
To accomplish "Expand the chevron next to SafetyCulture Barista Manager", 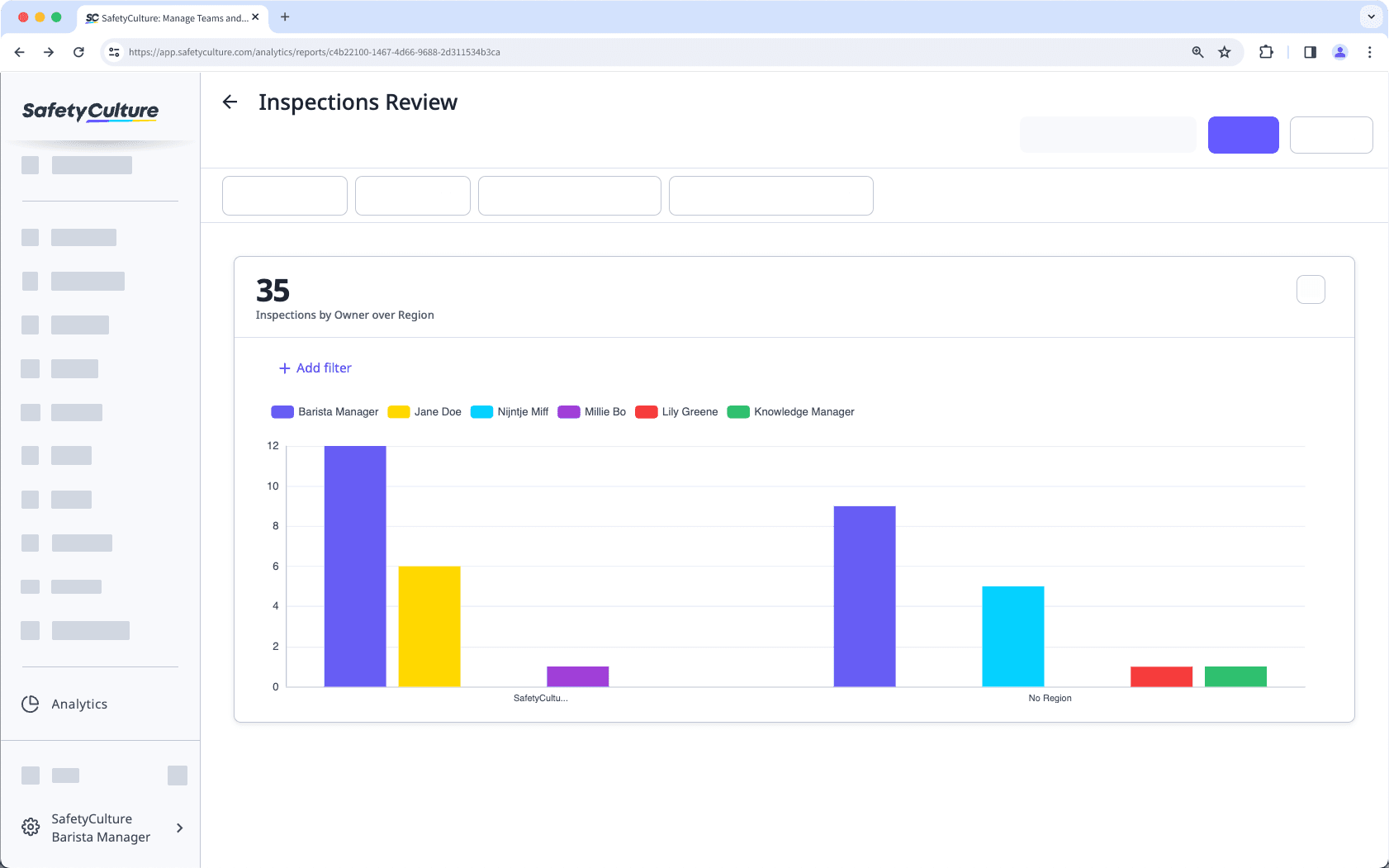I will coord(179,827).
